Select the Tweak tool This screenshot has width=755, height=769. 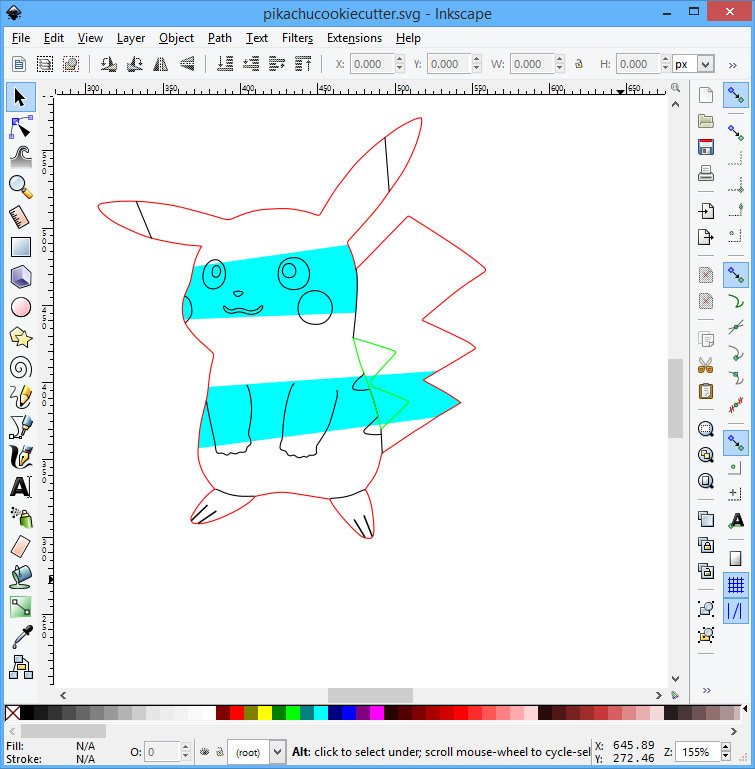click(21, 157)
